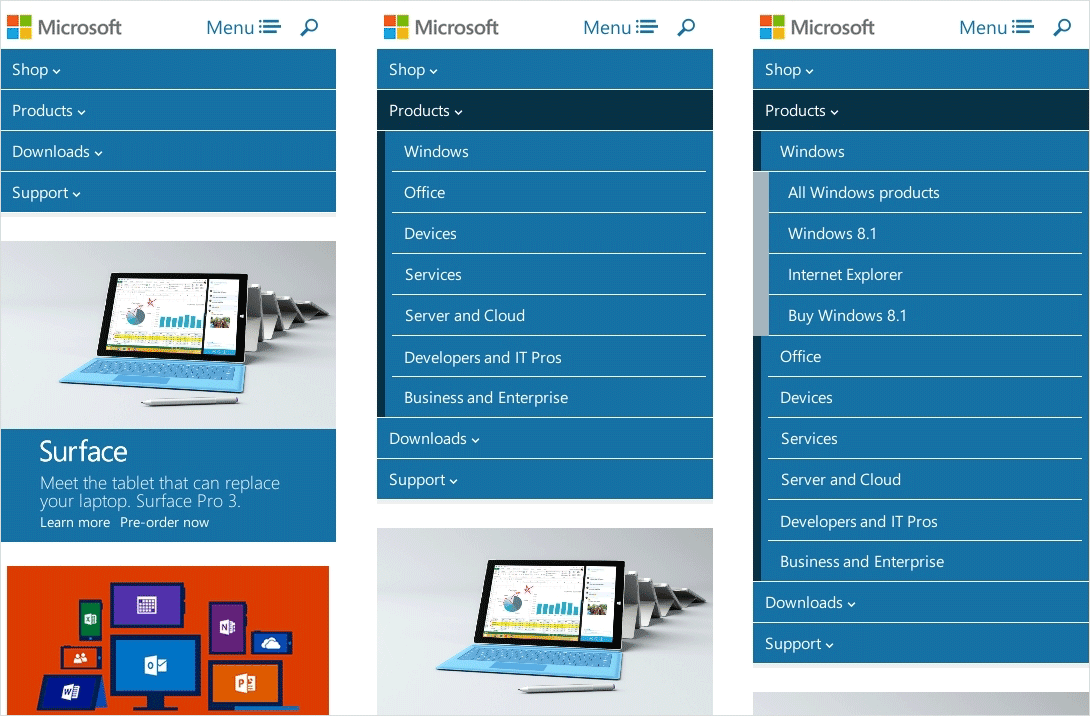The width and height of the screenshot is (1090, 716).
Task: Open All Windows products
Action: pos(929,193)
